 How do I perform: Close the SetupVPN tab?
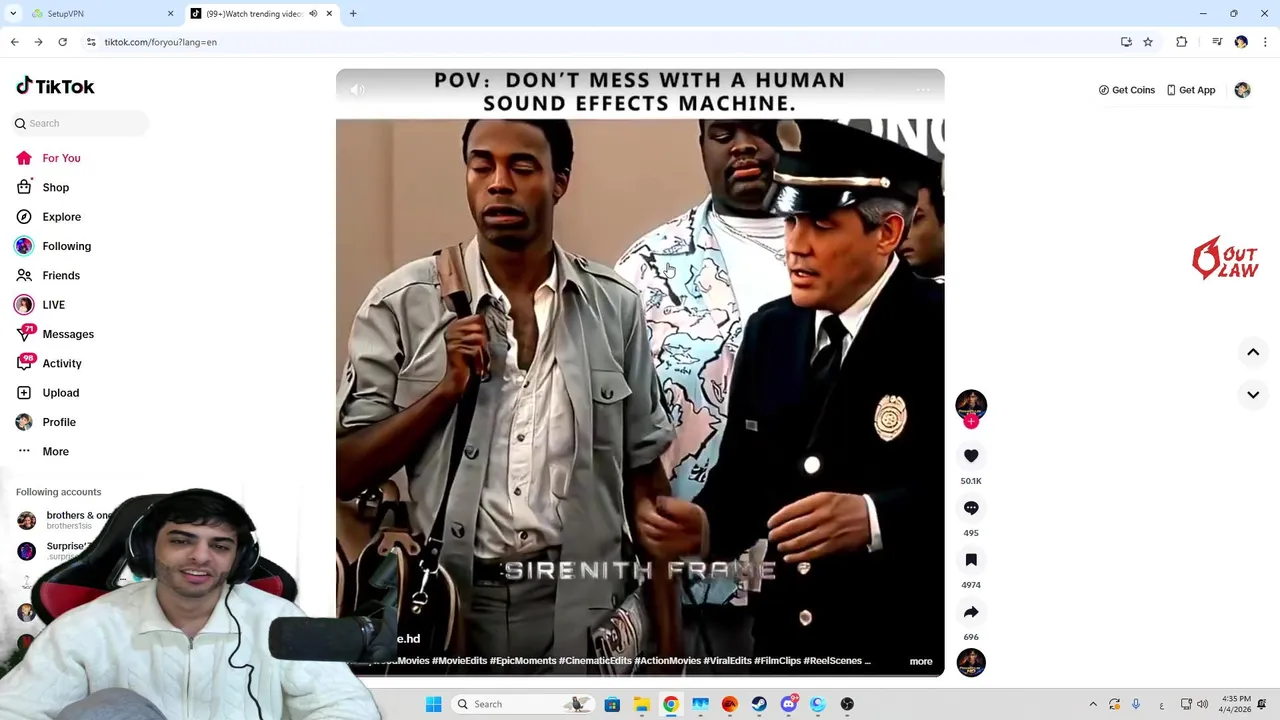pos(170,14)
